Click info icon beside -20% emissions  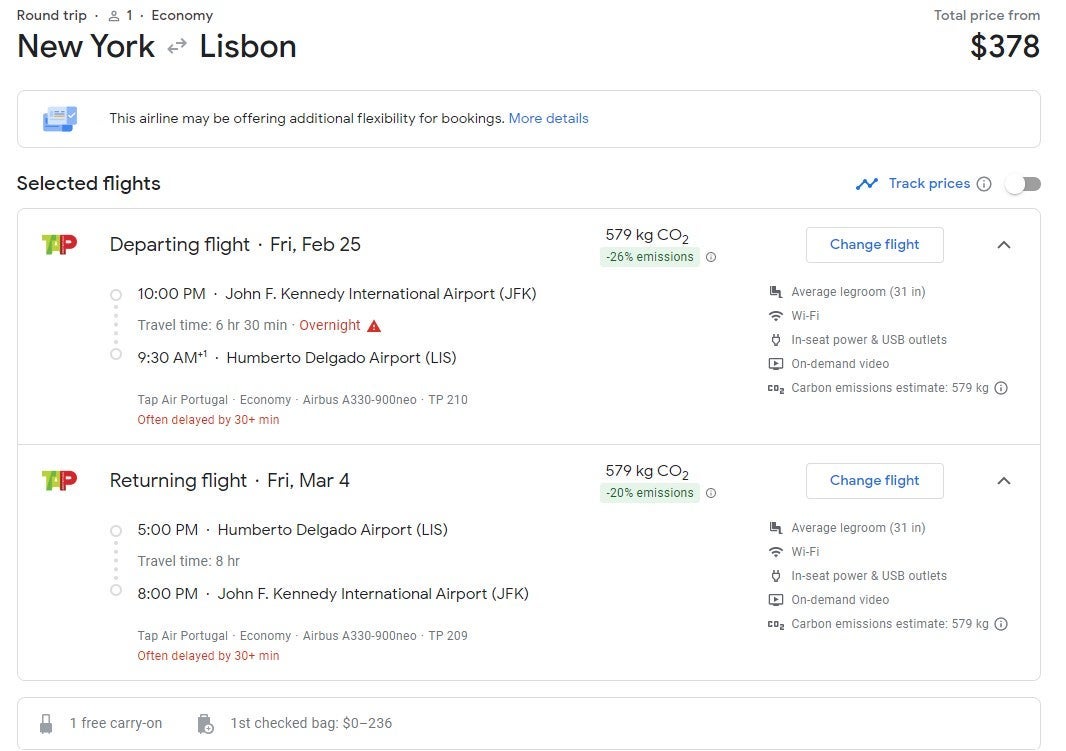[x=711, y=493]
